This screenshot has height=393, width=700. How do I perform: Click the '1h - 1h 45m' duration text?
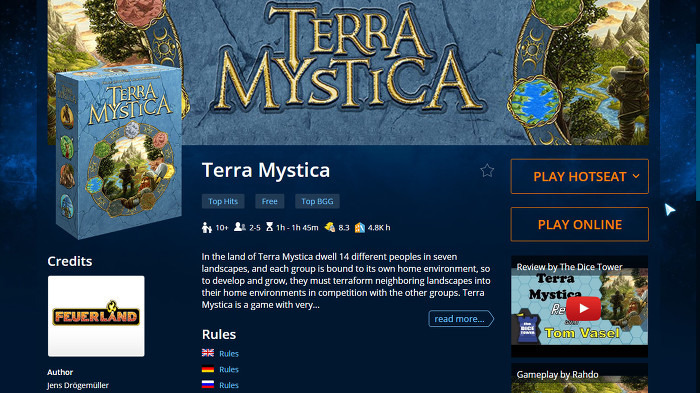(x=297, y=228)
